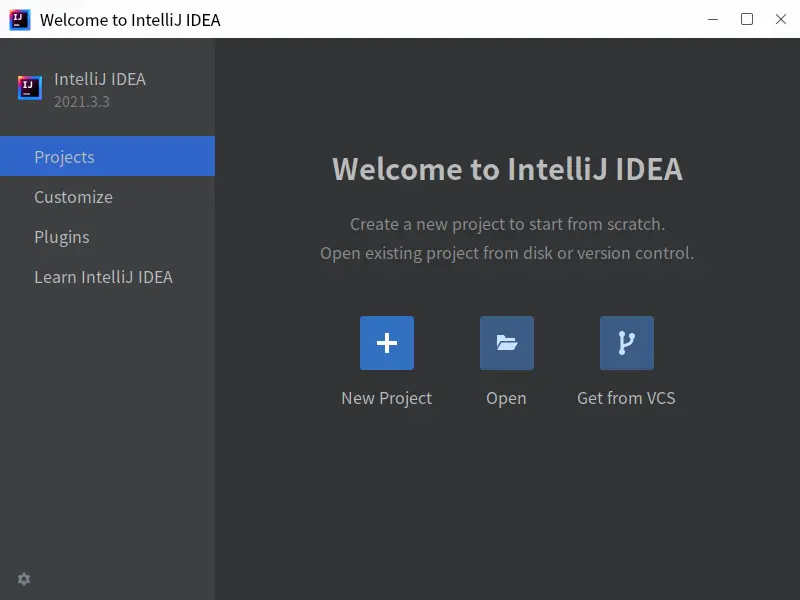Click the IntelliJ IDEA logo in sidebar
The height and width of the screenshot is (600, 800).
30,88
